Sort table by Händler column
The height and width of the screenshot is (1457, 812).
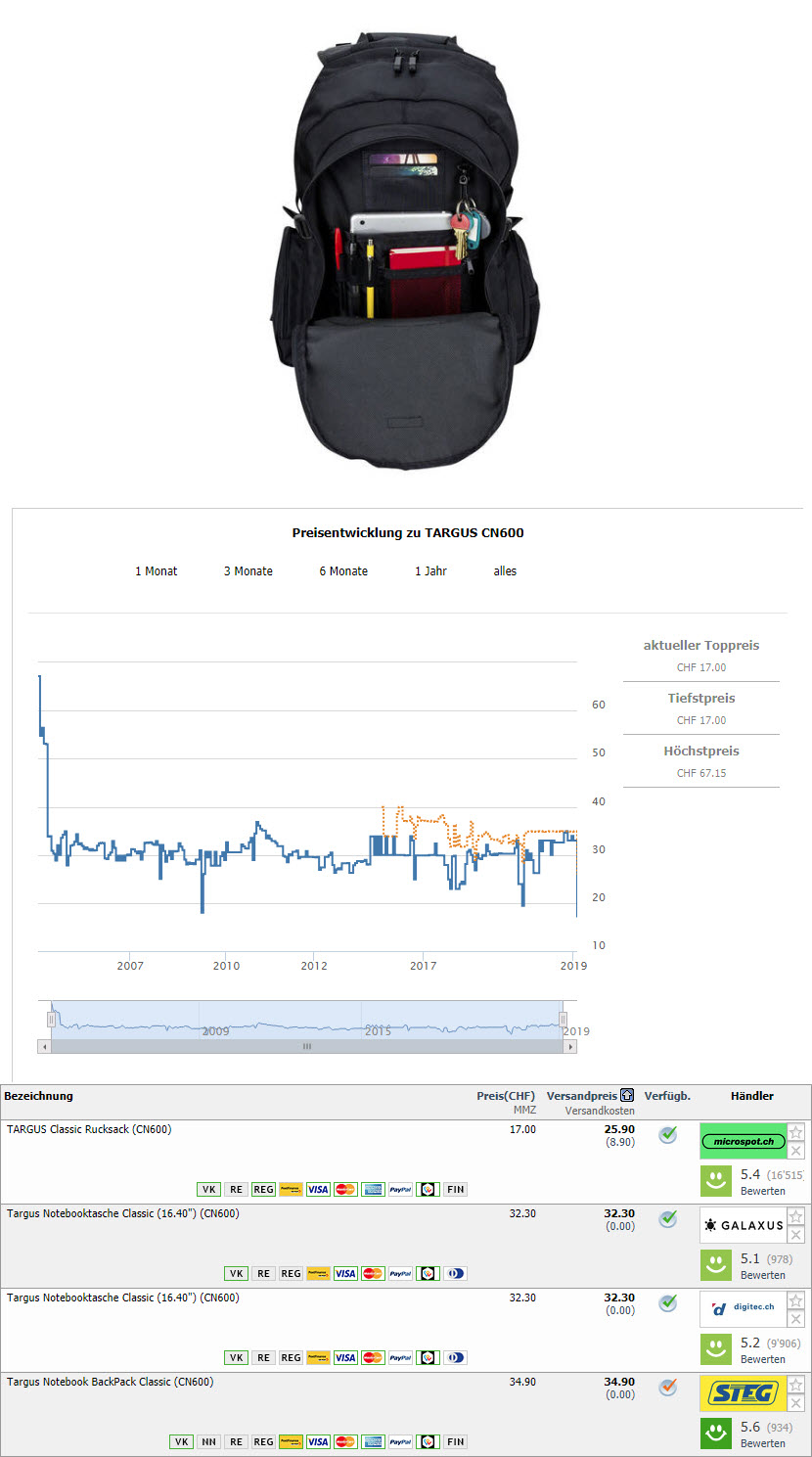coord(752,1096)
